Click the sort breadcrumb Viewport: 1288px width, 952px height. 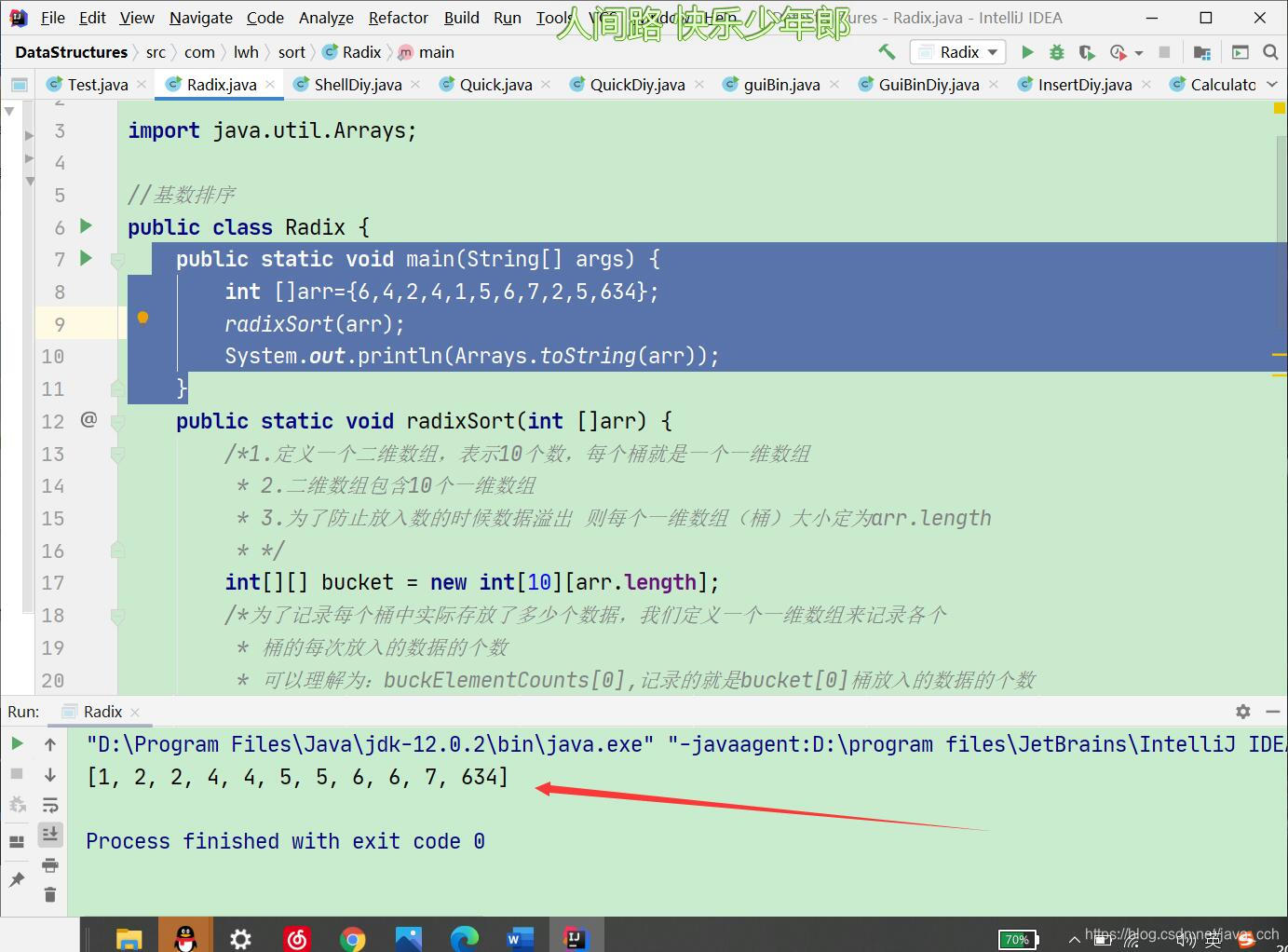[x=291, y=52]
